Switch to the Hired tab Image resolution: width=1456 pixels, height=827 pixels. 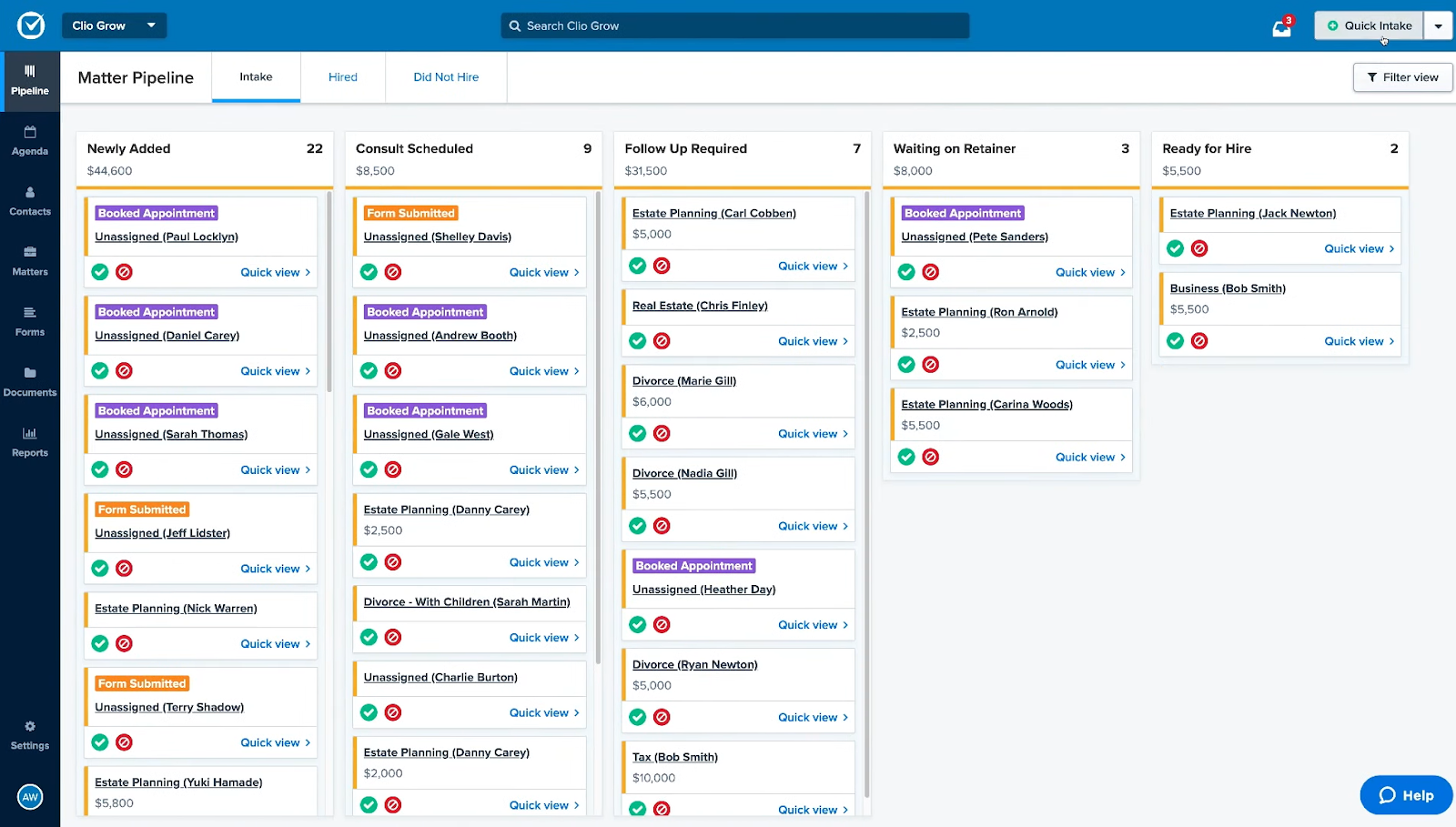click(342, 77)
